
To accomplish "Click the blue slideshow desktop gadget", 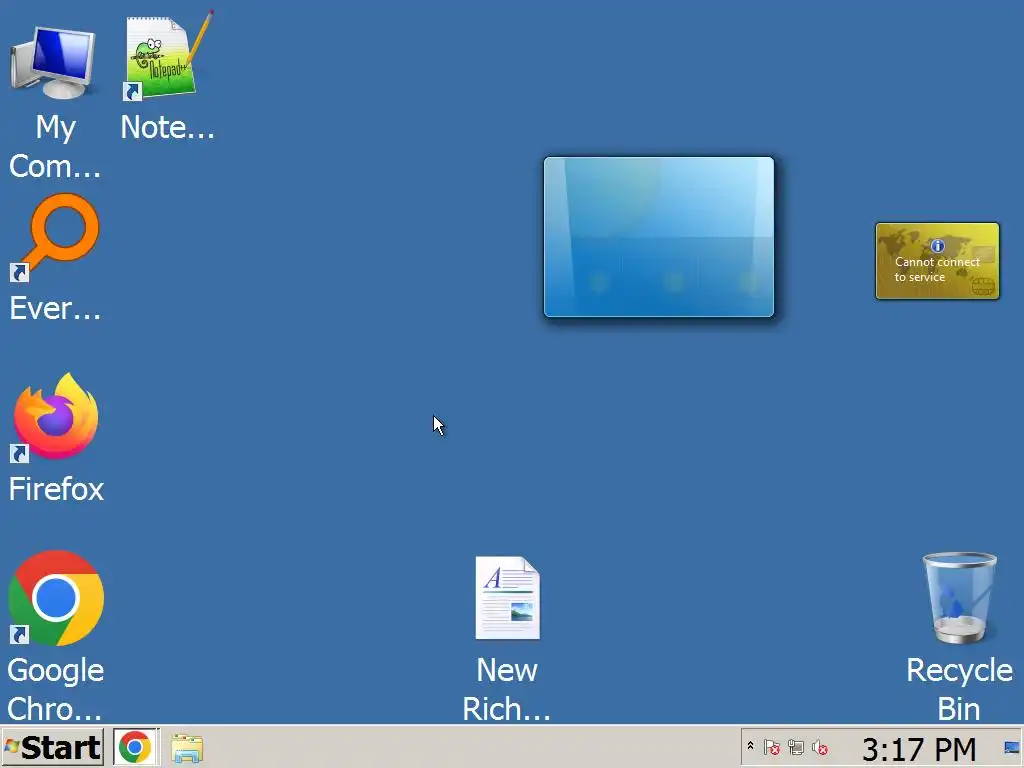I will 659,237.
